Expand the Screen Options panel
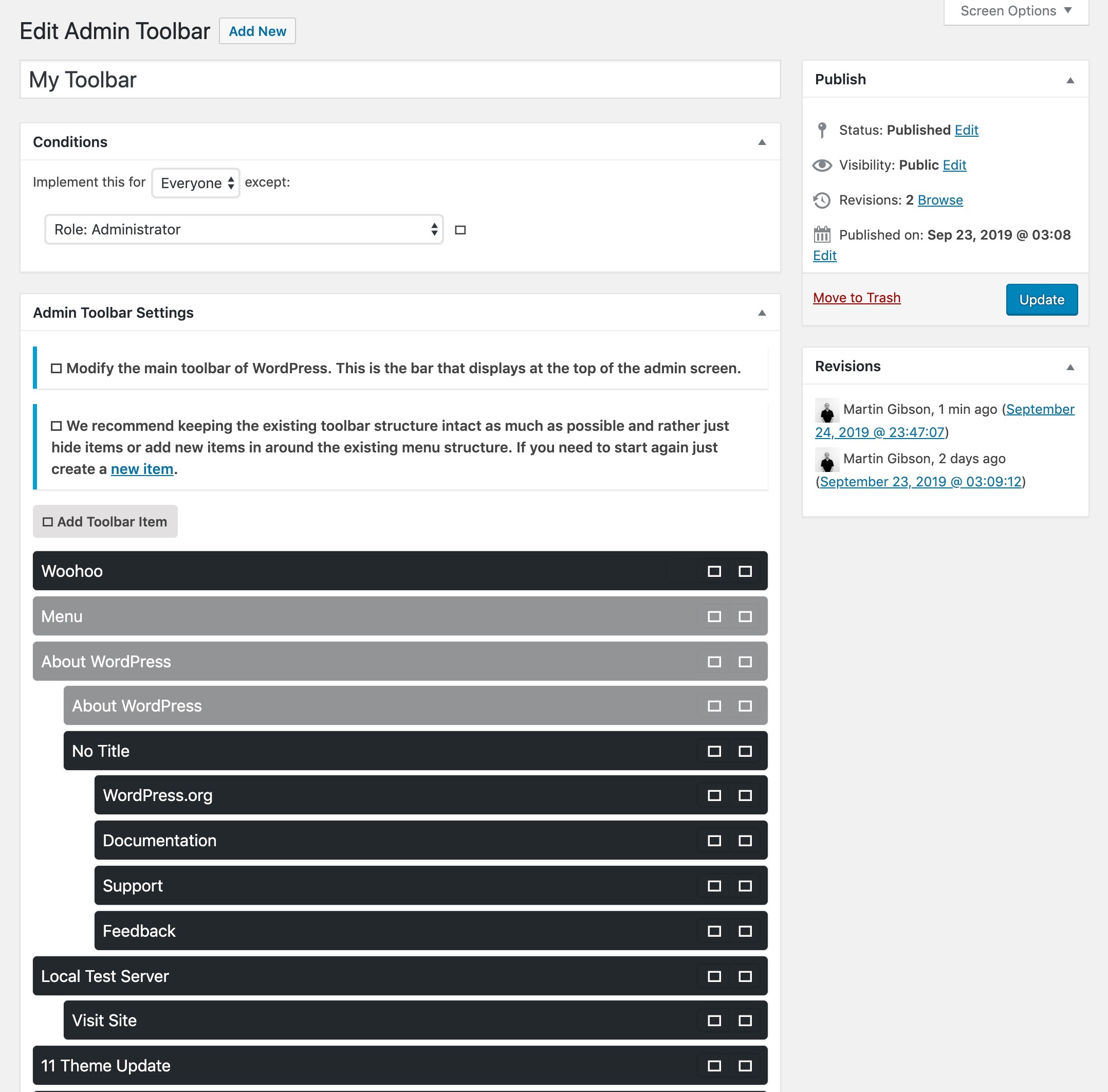The image size is (1108, 1092). pyautogui.click(x=1015, y=11)
